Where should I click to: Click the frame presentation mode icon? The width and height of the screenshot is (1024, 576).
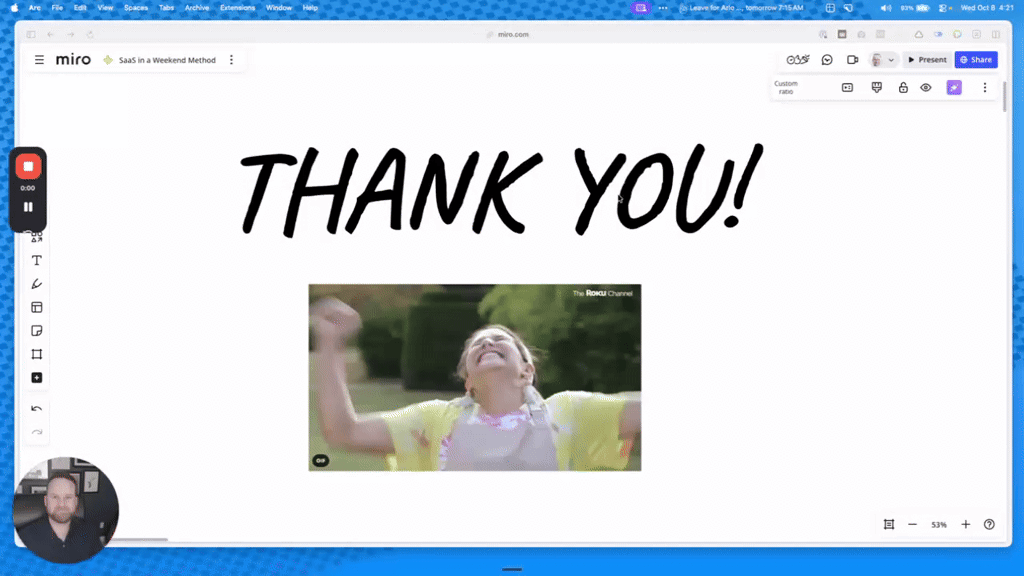847,88
